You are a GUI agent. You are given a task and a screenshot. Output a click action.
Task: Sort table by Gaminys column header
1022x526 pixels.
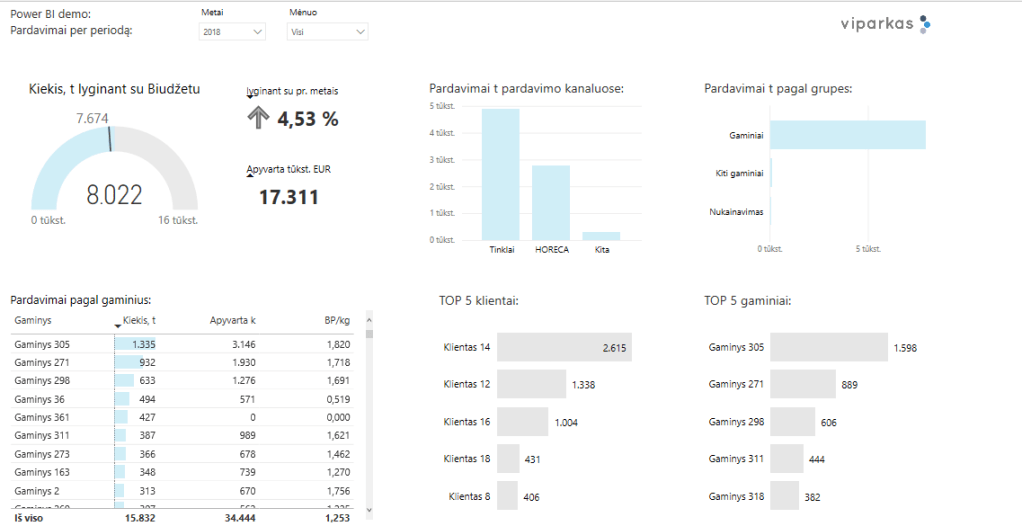pos(35,321)
